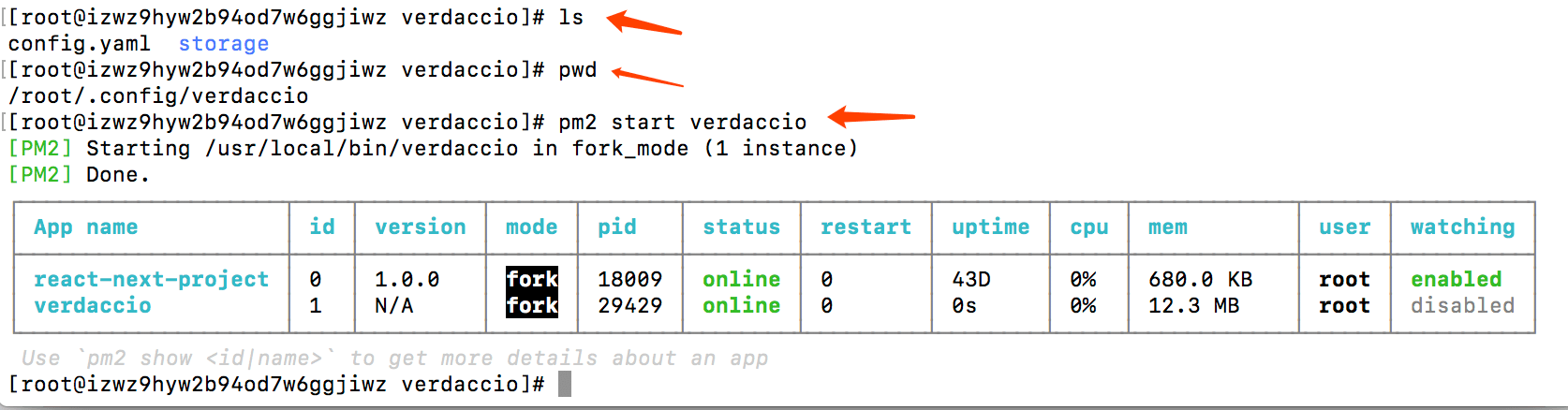This screenshot has height=410, width=1568.
Task: Click the 'id' column header
Action: click(322, 227)
